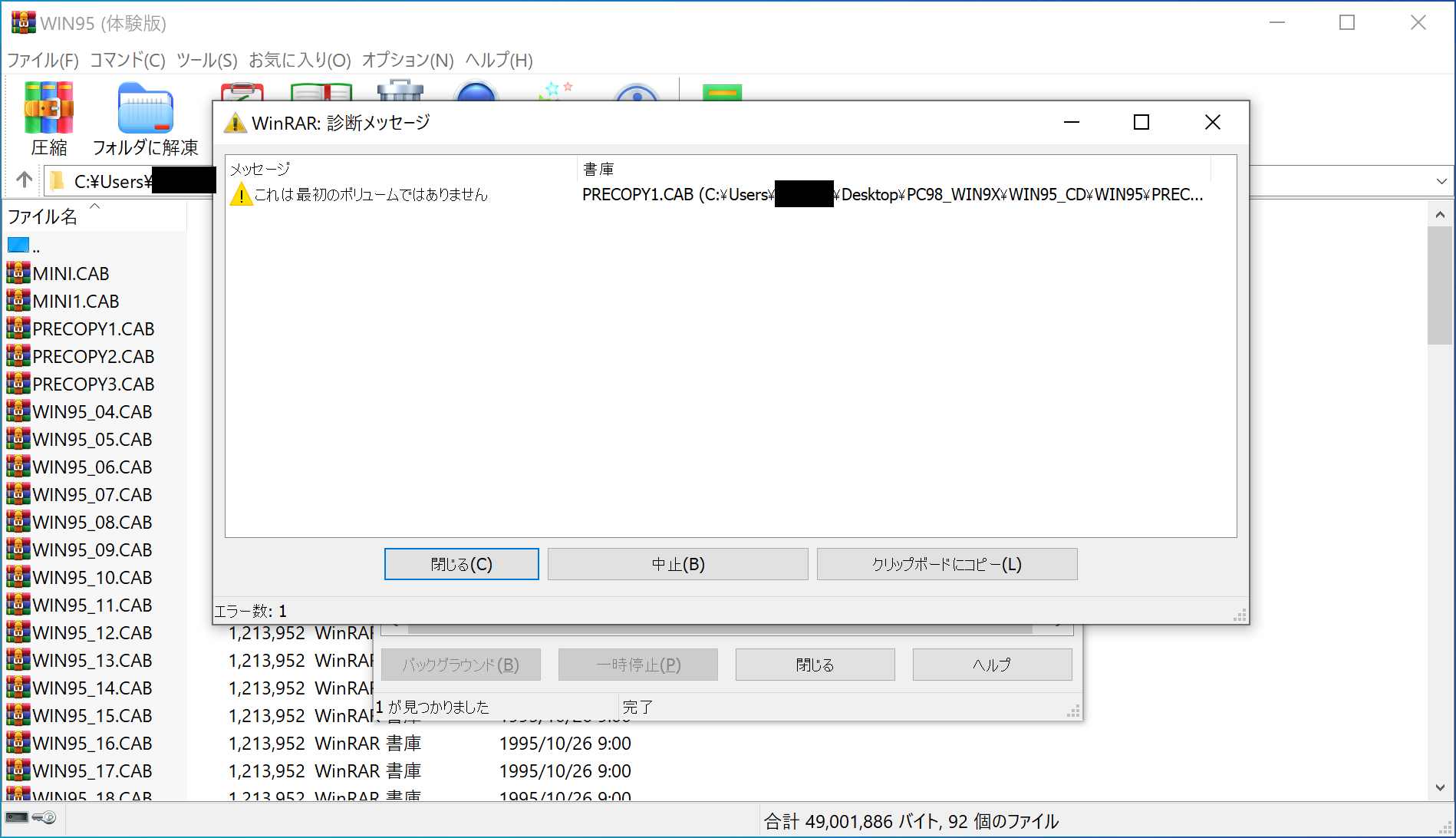The width and height of the screenshot is (1456, 838).
Task: Open the ヘルプ(H) menu
Action: tap(499, 60)
